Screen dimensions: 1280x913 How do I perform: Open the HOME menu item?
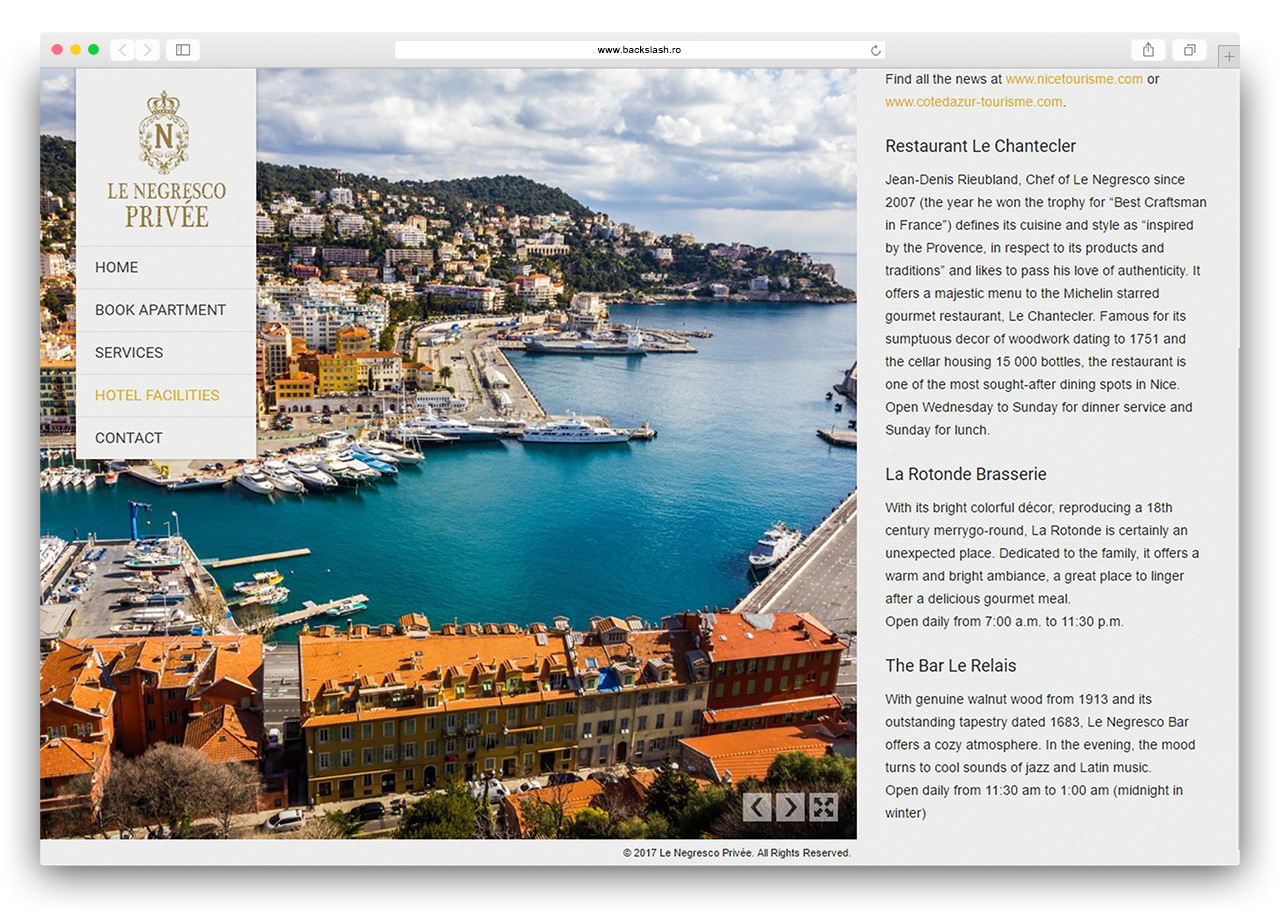(166, 268)
